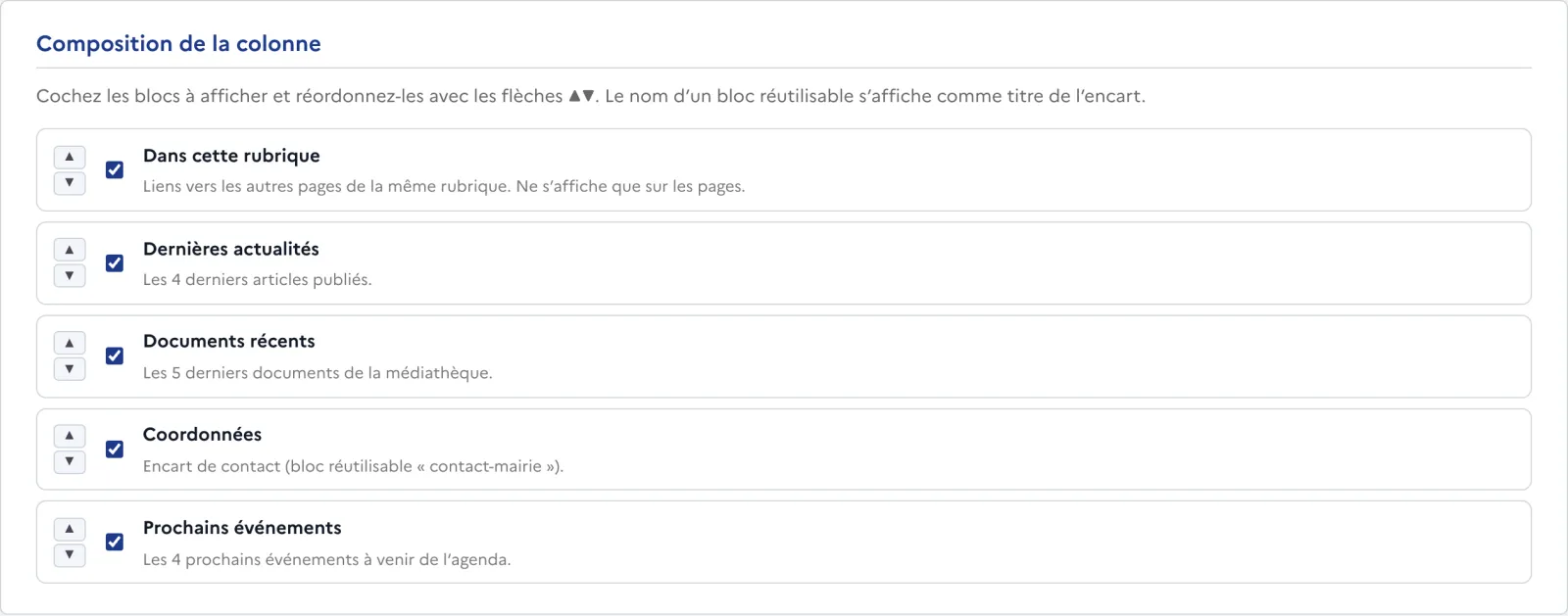Screen dimensions: 1568x616
Task: Move 'Dans cette rubrique' block up
Action: click(70, 157)
